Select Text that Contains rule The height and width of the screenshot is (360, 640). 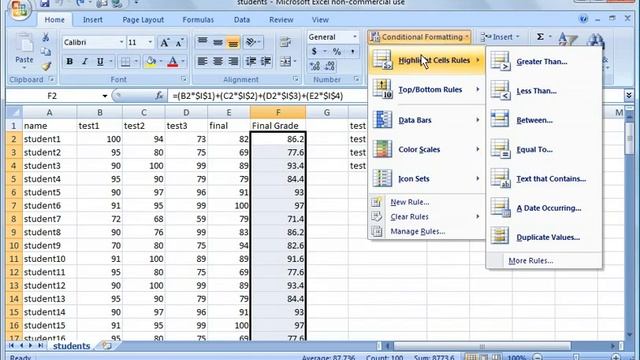[x=544, y=179]
